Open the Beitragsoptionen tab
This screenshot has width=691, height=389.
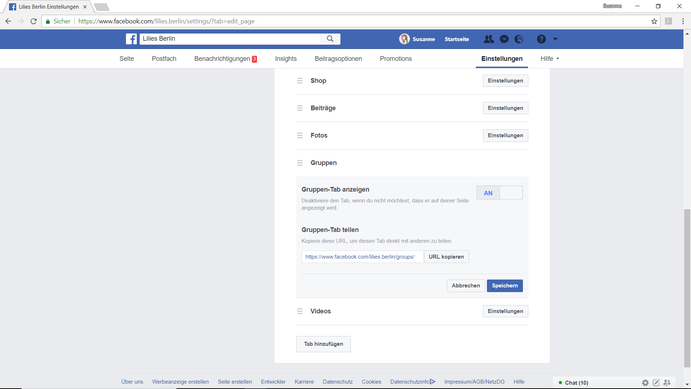coord(338,59)
